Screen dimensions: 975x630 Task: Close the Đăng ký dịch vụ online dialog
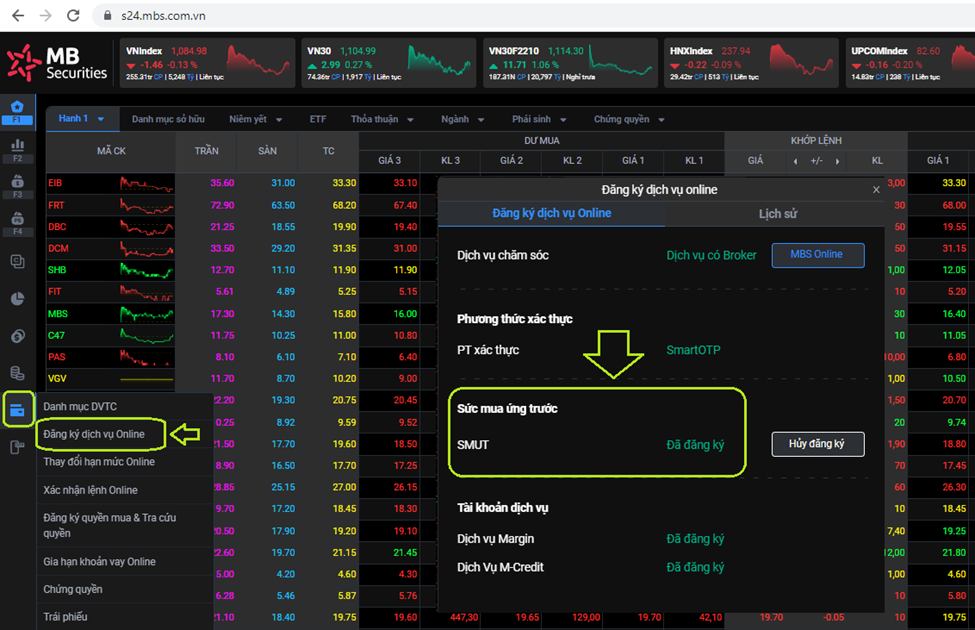876,190
